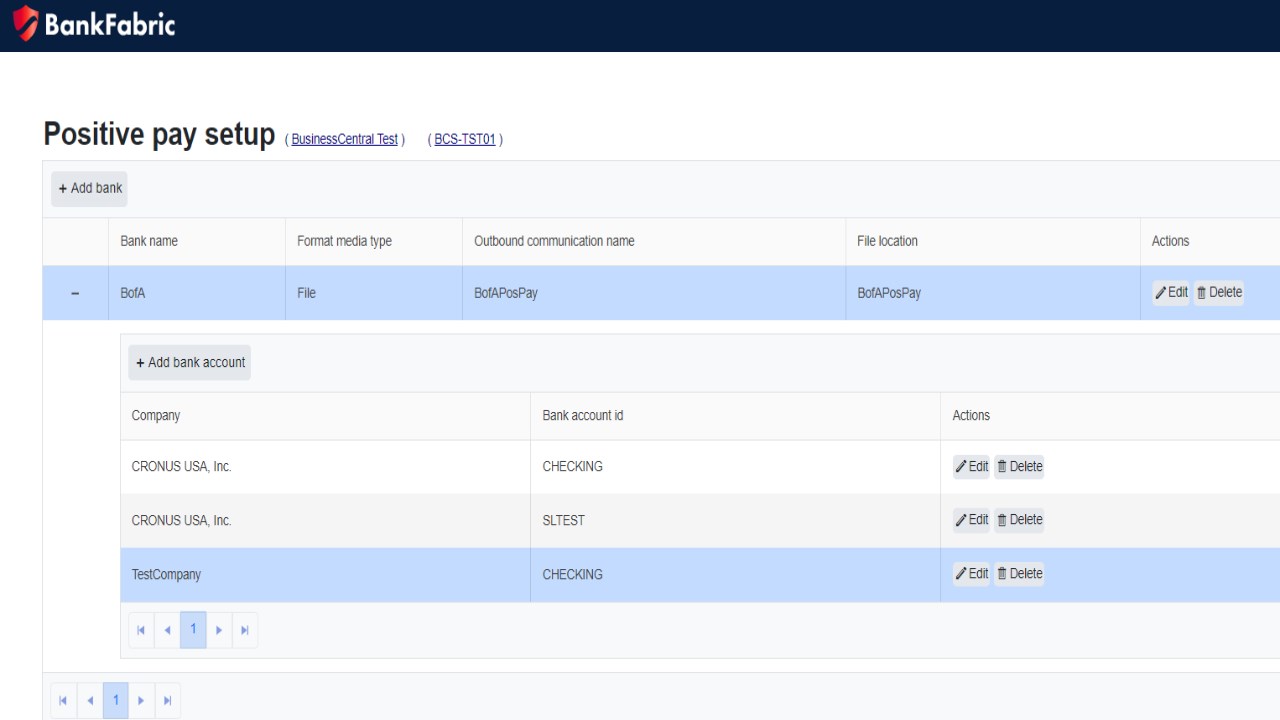Edit the BofA bank entry
The height and width of the screenshot is (720, 1280).
click(1171, 292)
